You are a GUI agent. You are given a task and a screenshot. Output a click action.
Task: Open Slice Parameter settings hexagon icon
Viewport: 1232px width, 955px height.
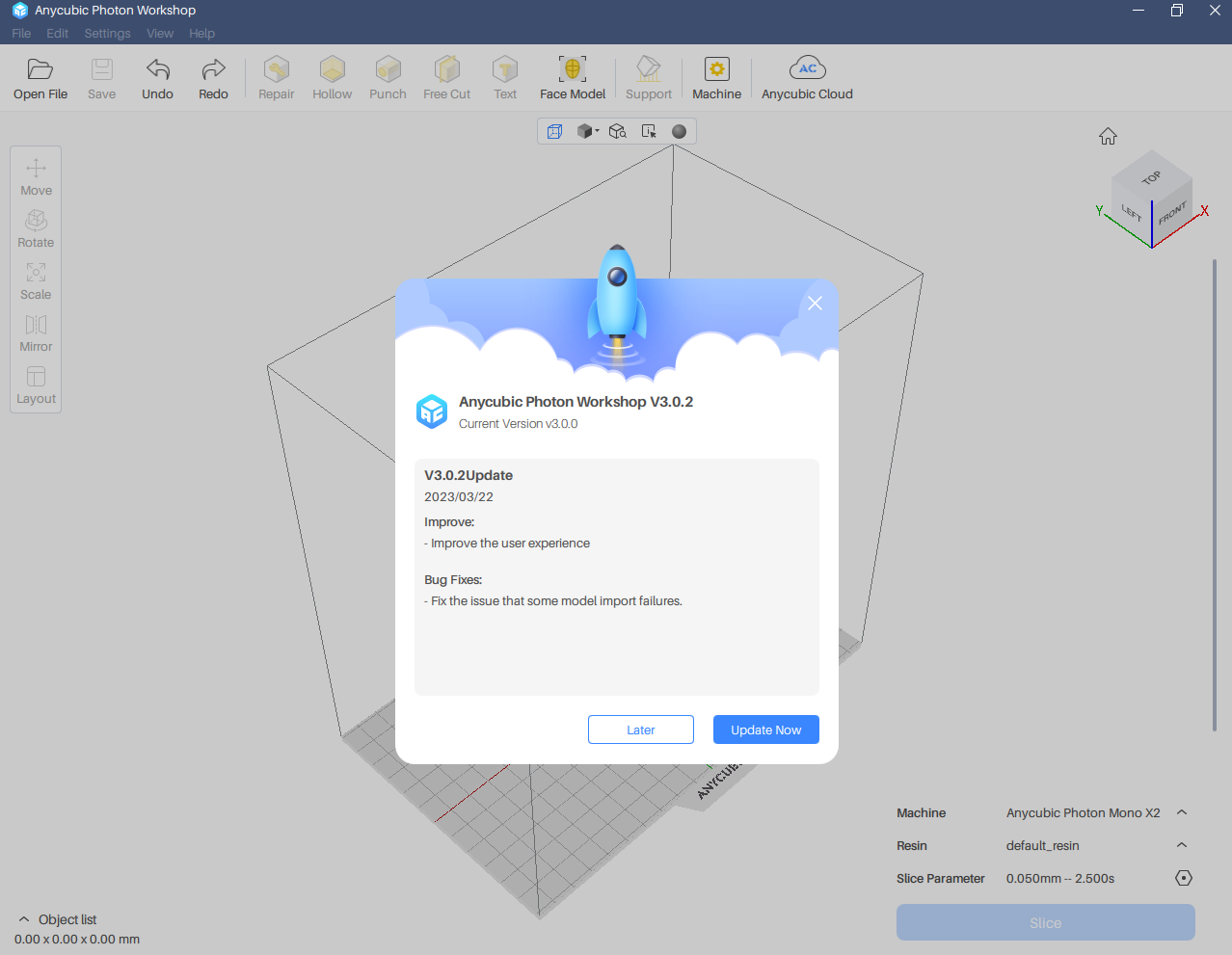point(1184,878)
